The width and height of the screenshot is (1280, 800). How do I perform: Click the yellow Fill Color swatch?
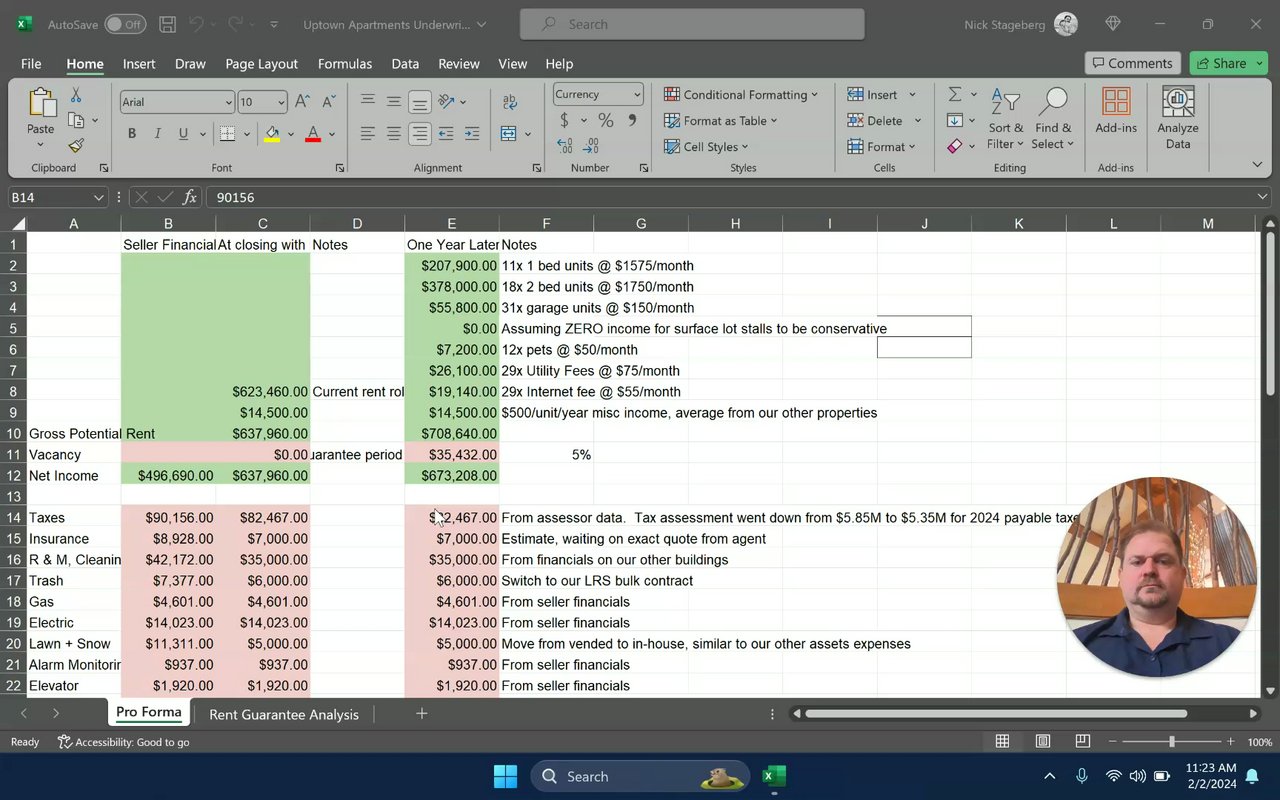272,133
